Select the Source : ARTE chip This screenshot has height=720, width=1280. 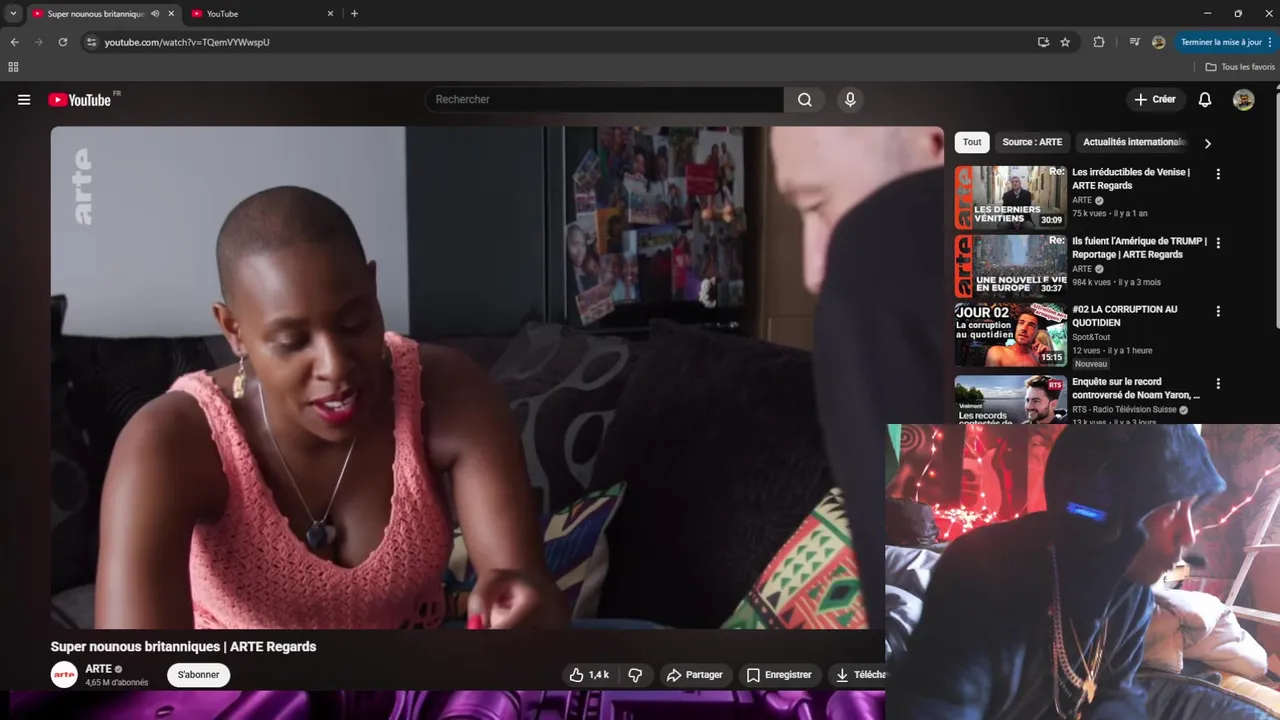(1032, 142)
